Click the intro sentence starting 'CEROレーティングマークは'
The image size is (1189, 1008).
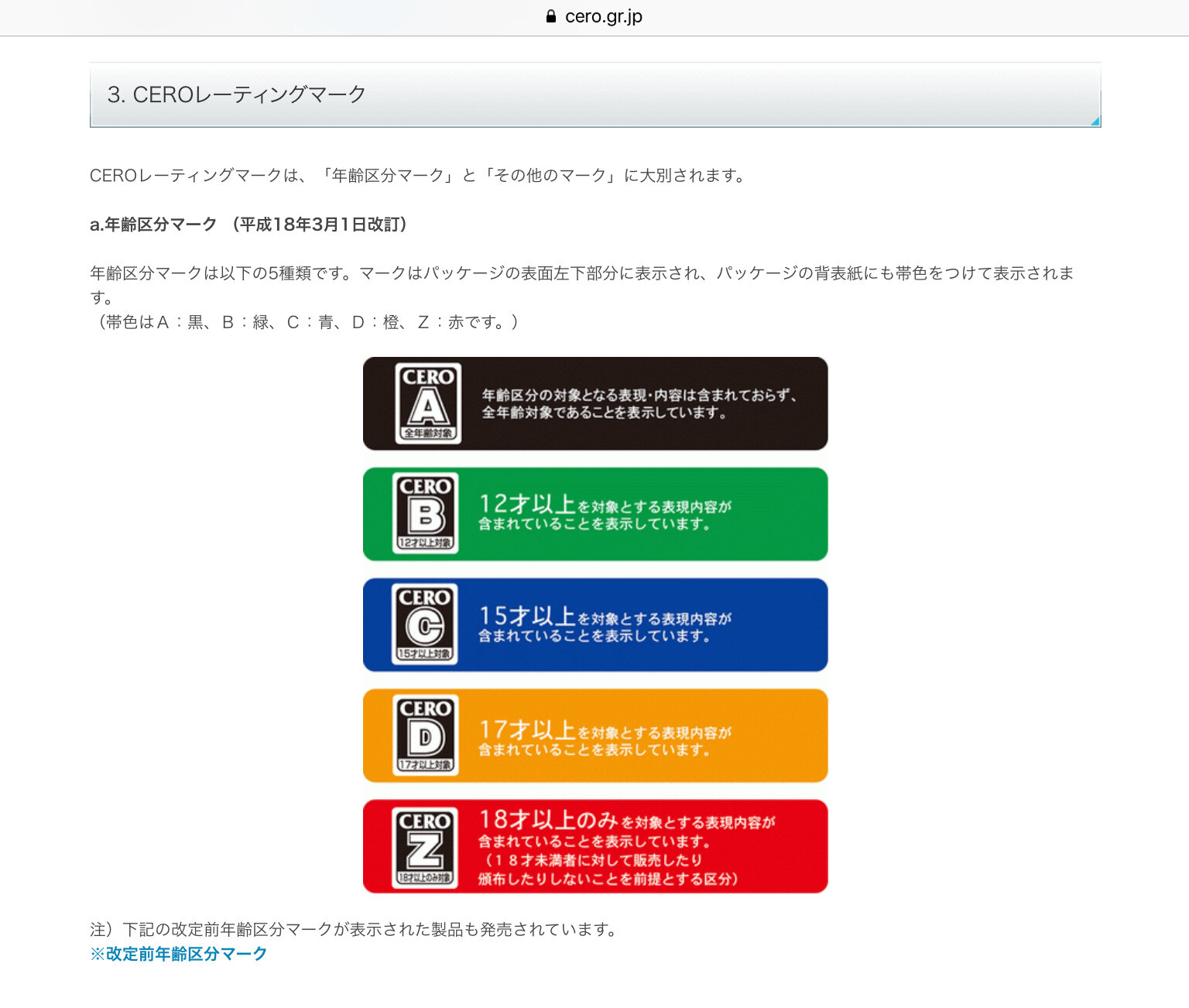(418, 176)
